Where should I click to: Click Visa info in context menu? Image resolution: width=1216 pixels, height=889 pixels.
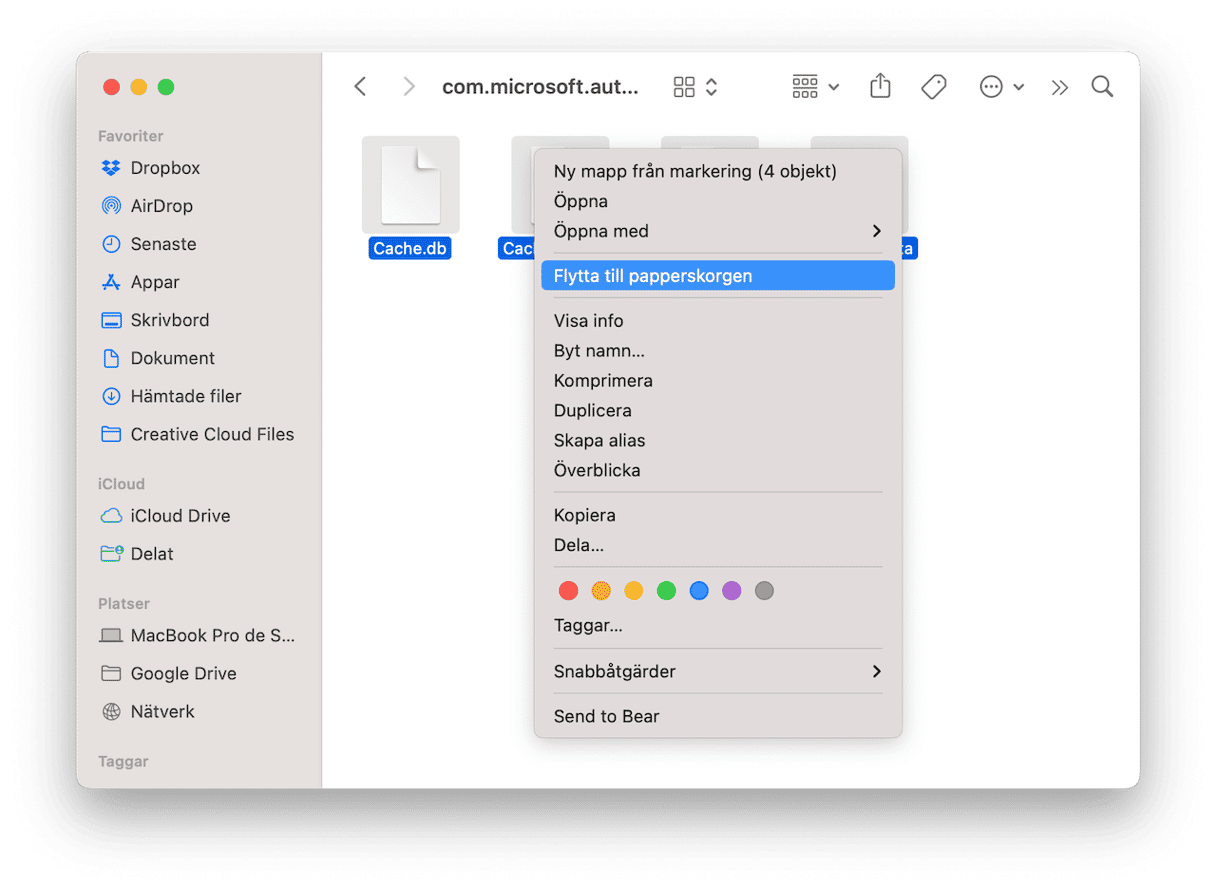588,321
